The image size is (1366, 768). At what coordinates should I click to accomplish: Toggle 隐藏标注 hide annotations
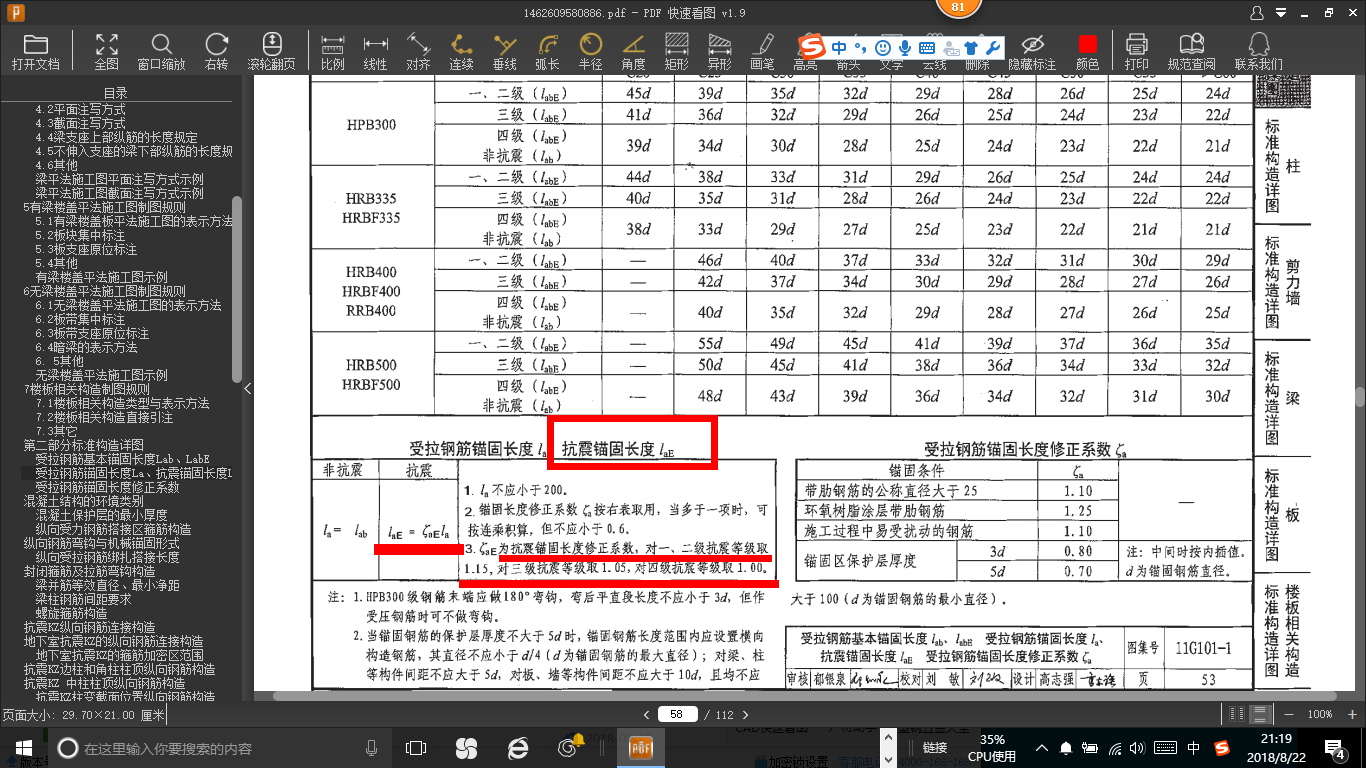[x=1032, y=52]
